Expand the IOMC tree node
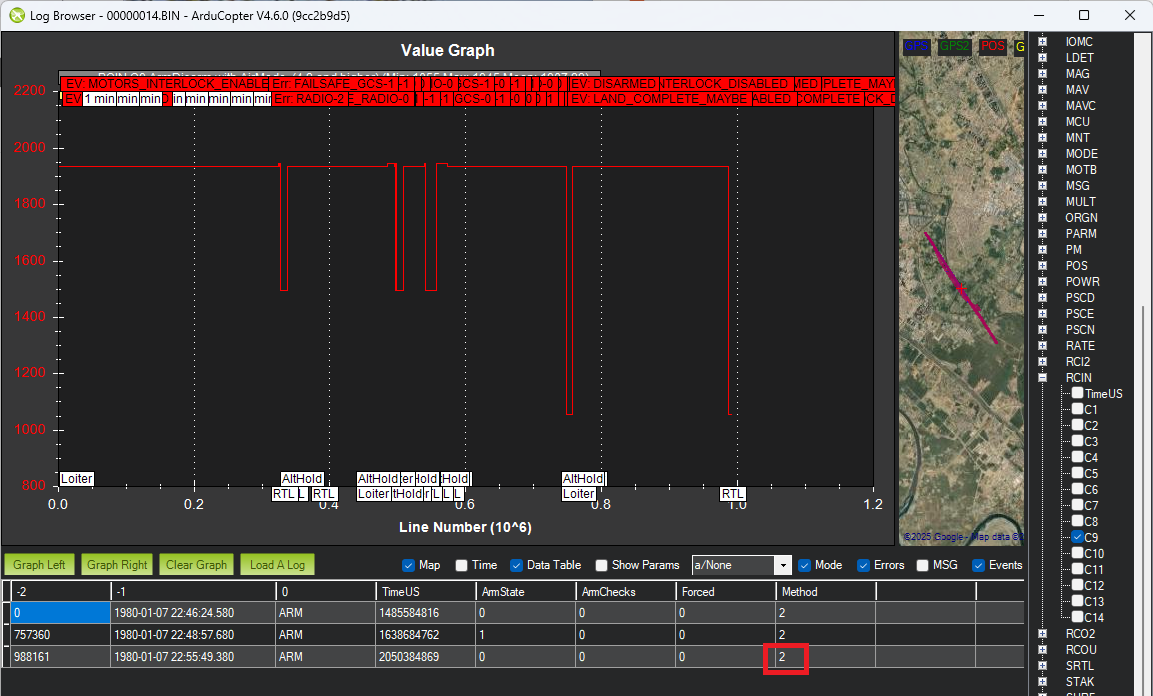The width and height of the screenshot is (1153, 696). click(x=1042, y=42)
